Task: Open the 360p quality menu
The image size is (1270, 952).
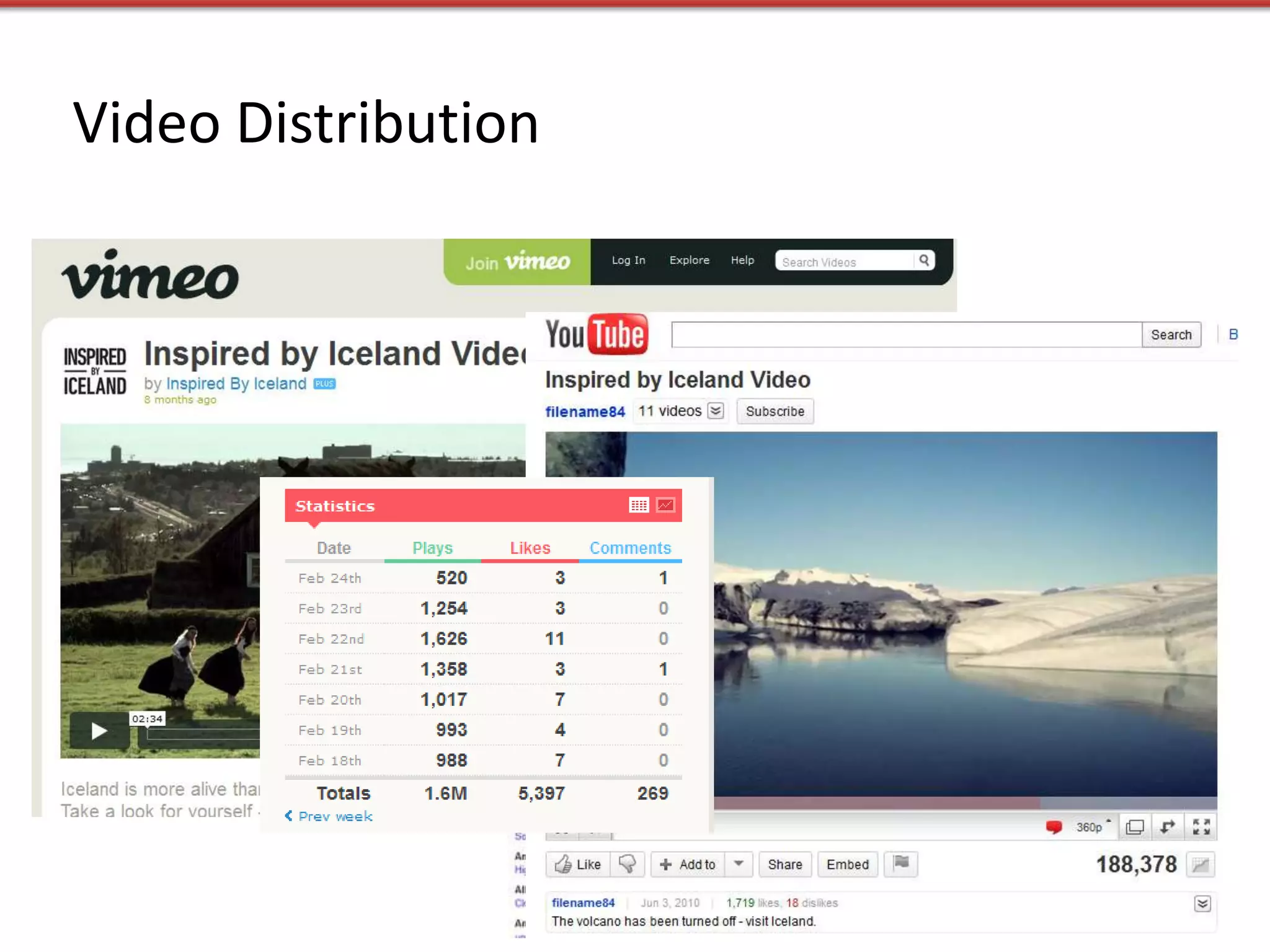Action: 1093,827
